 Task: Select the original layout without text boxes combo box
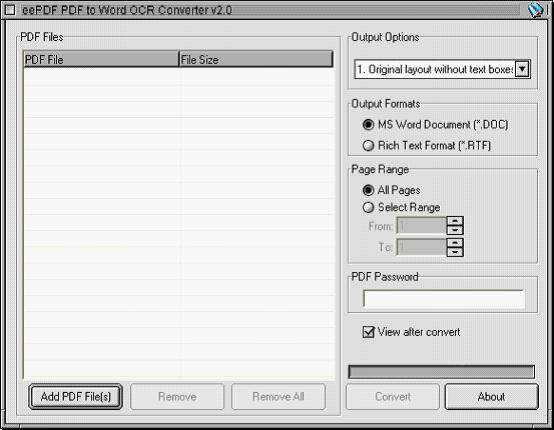click(442, 69)
